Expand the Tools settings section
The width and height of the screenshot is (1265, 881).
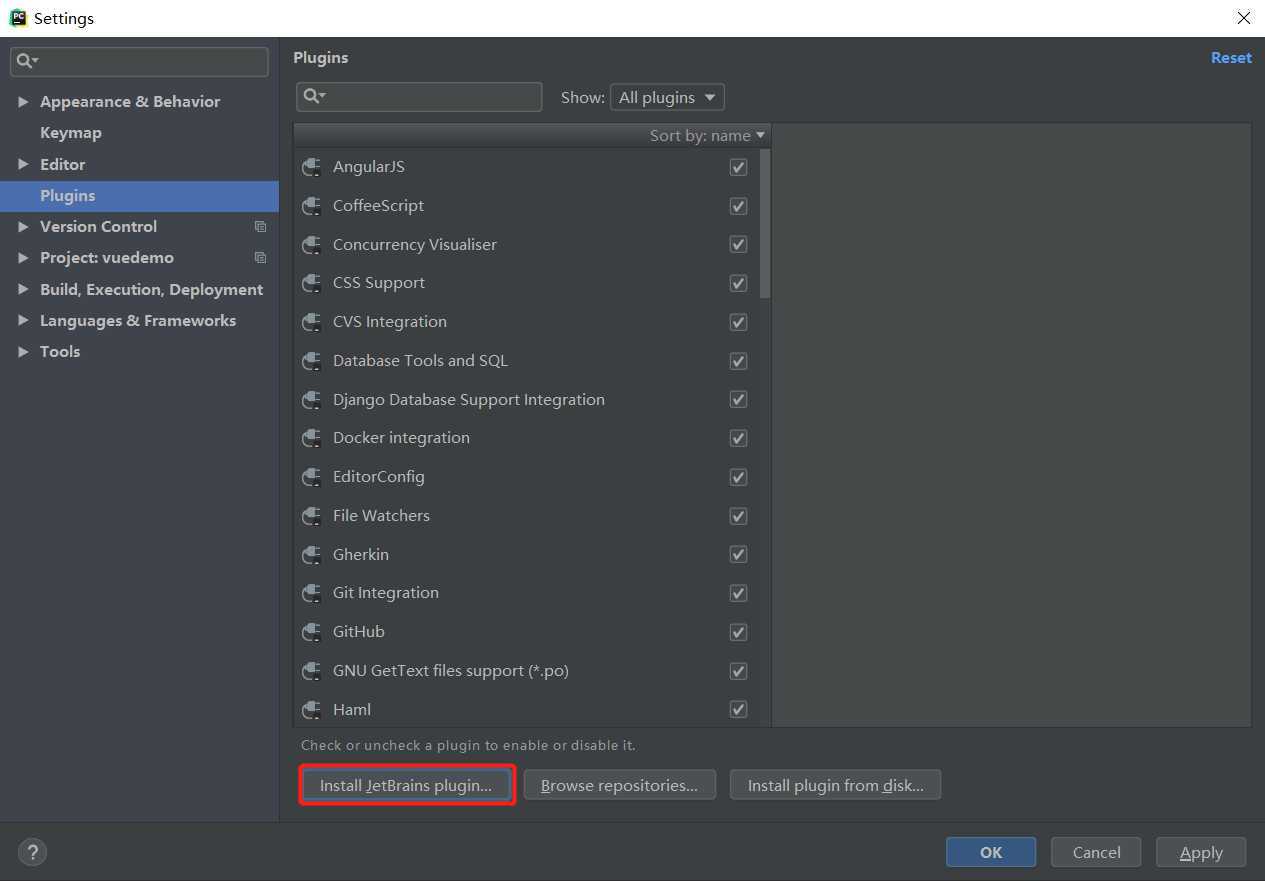click(23, 351)
